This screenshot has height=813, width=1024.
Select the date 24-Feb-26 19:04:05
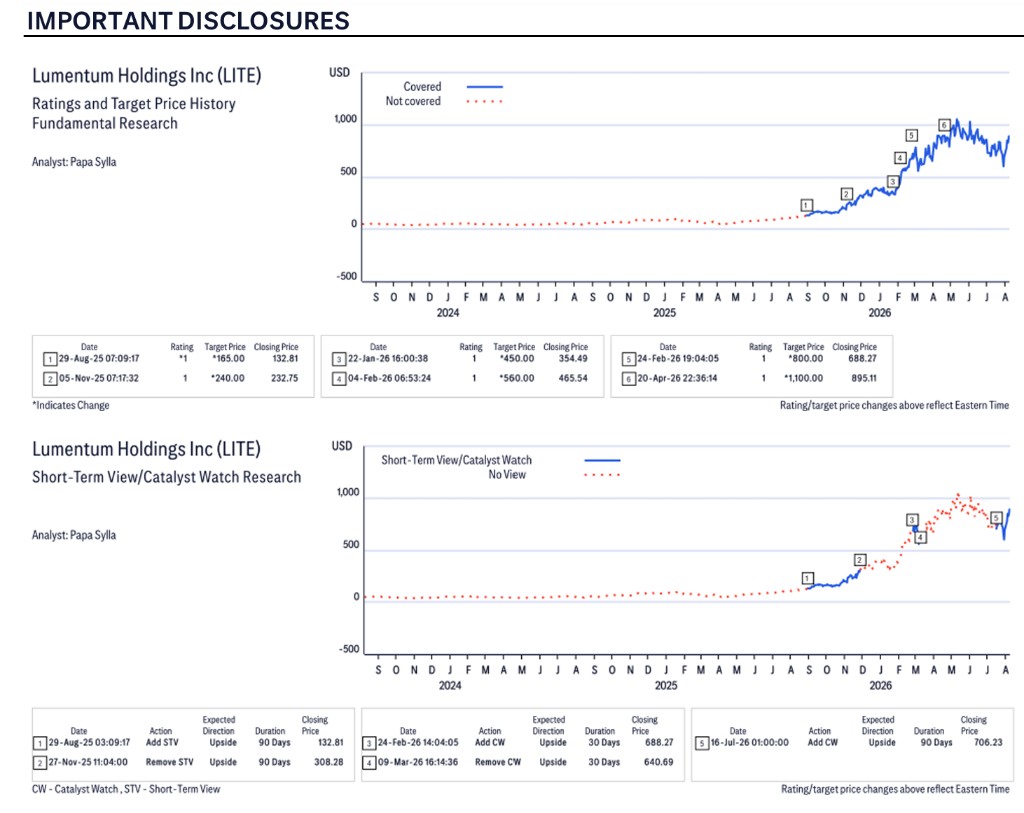pos(678,359)
